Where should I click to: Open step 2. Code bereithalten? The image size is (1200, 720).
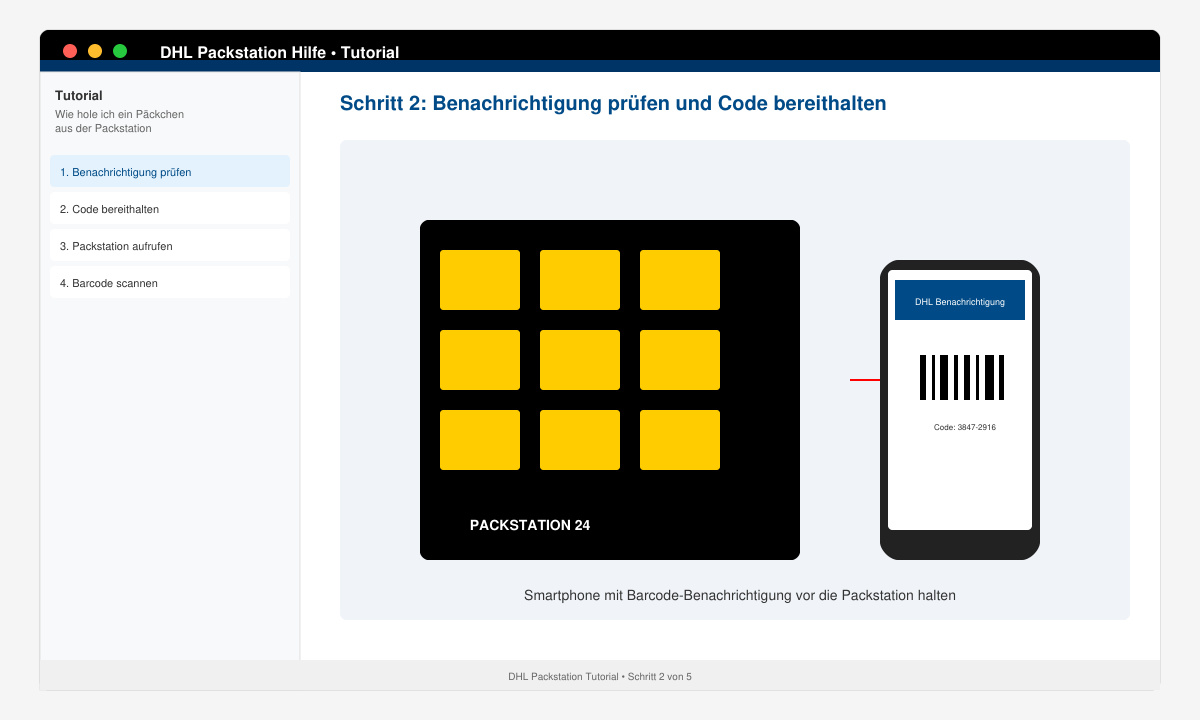tap(170, 208)
